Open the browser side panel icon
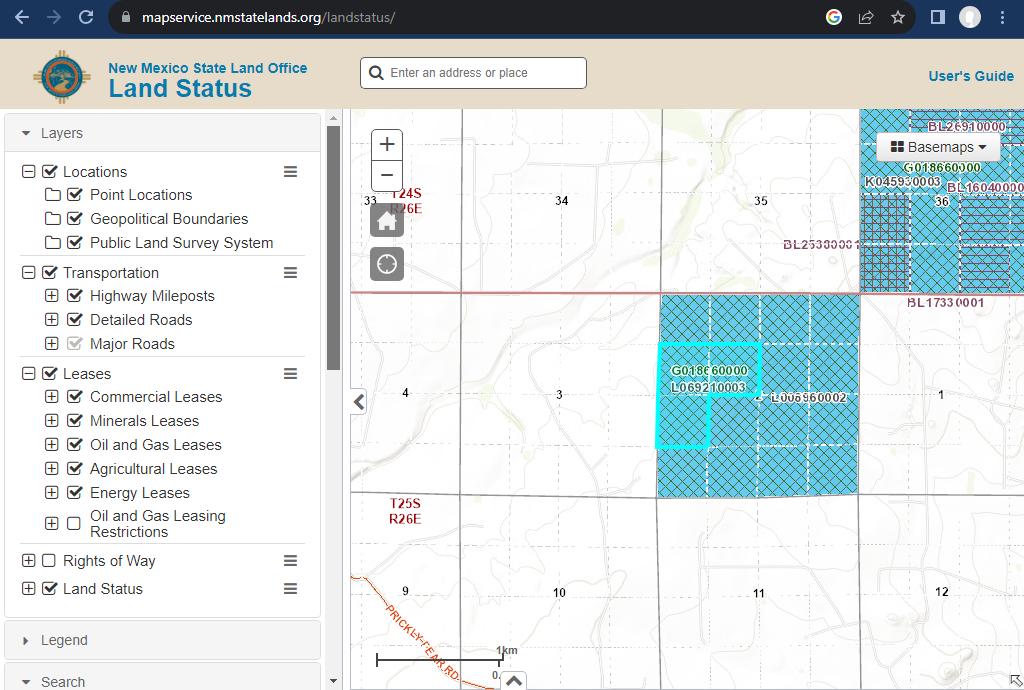The height and width of the screenshot is (690, 1024). point(938,17)
